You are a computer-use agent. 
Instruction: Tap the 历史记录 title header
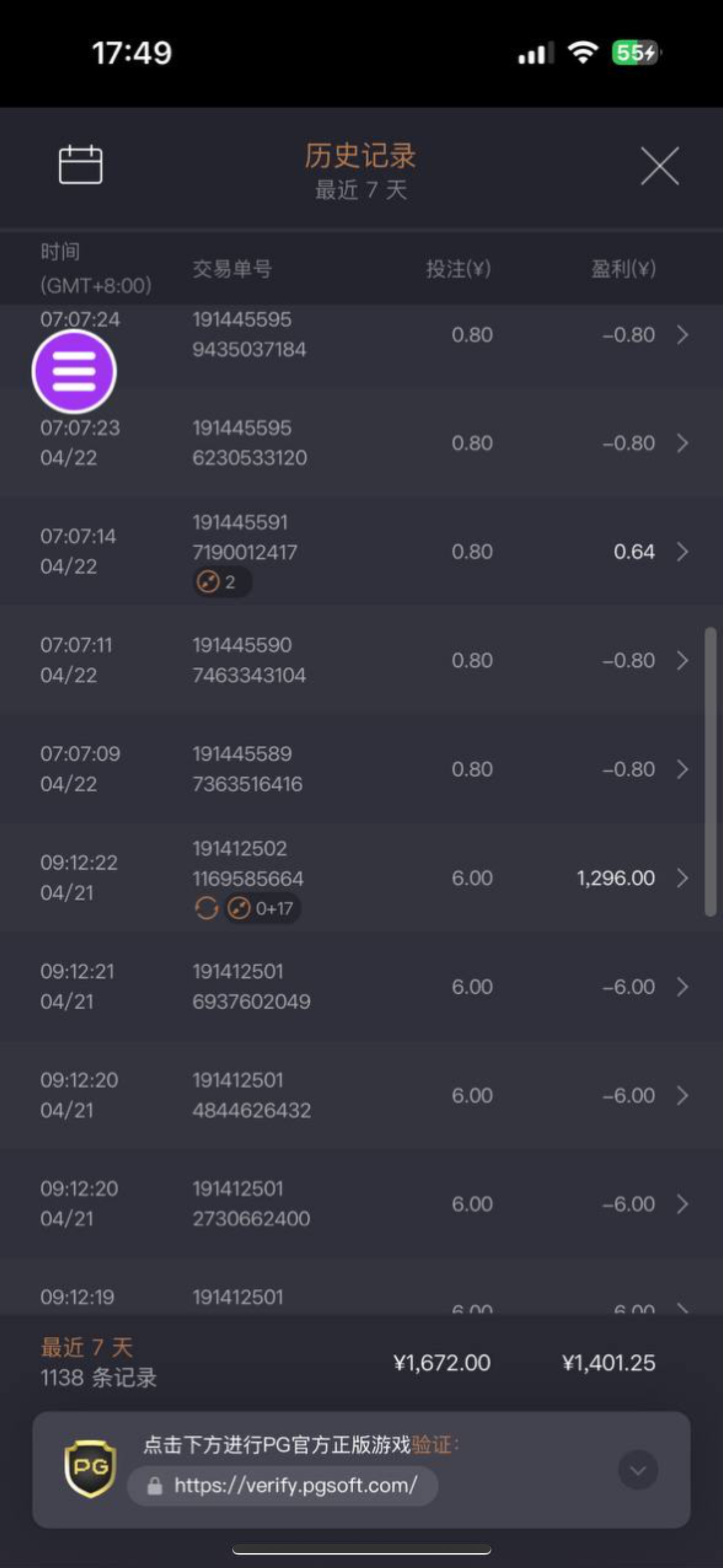pos(361,156)
